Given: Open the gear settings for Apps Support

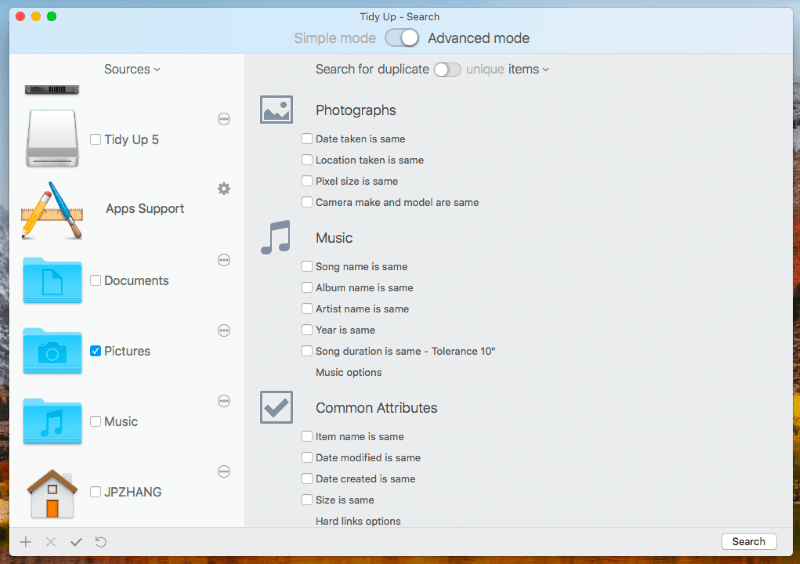Looking at the screenshot, I should tap(224, 189).
